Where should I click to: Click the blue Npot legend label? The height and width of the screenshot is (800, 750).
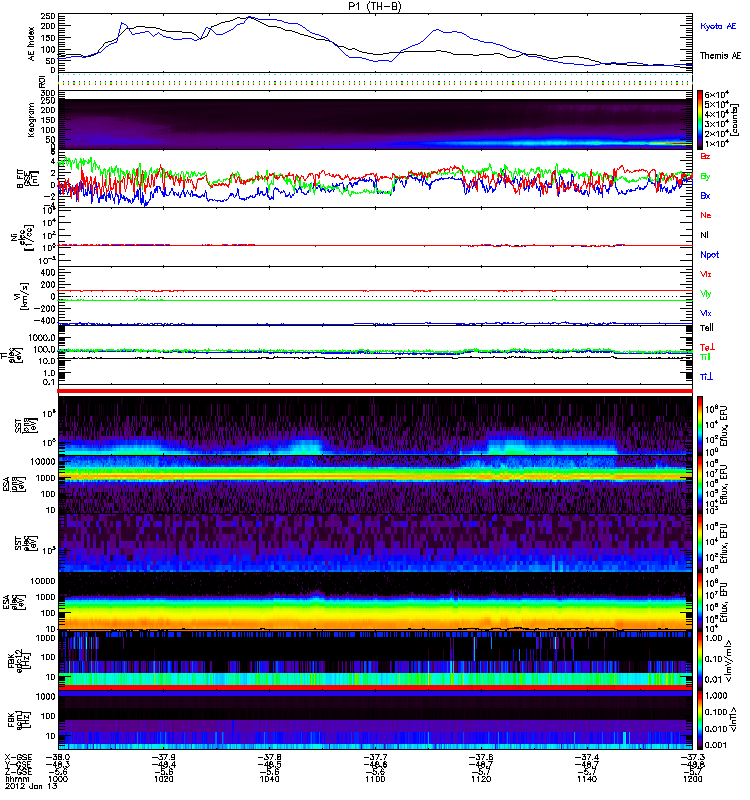[x=709, y=255]
